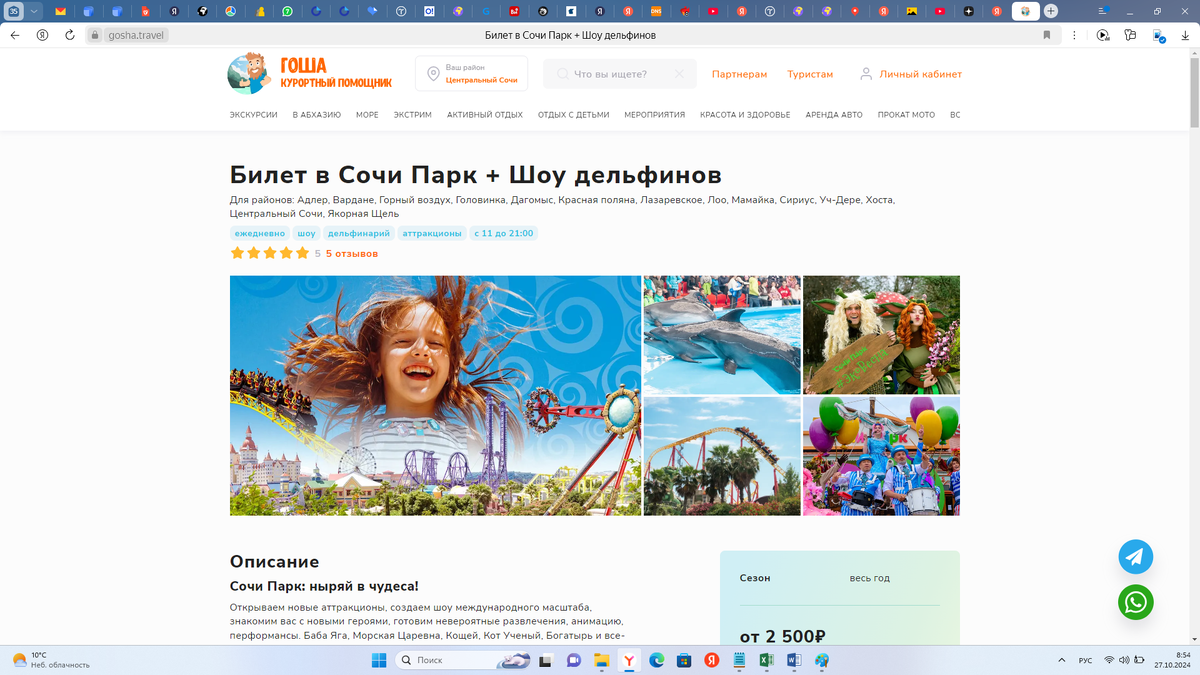Reload the page with the refresh icon
Image resolution: width=1200 pixels, height=675 pixels.
[70, 34]
